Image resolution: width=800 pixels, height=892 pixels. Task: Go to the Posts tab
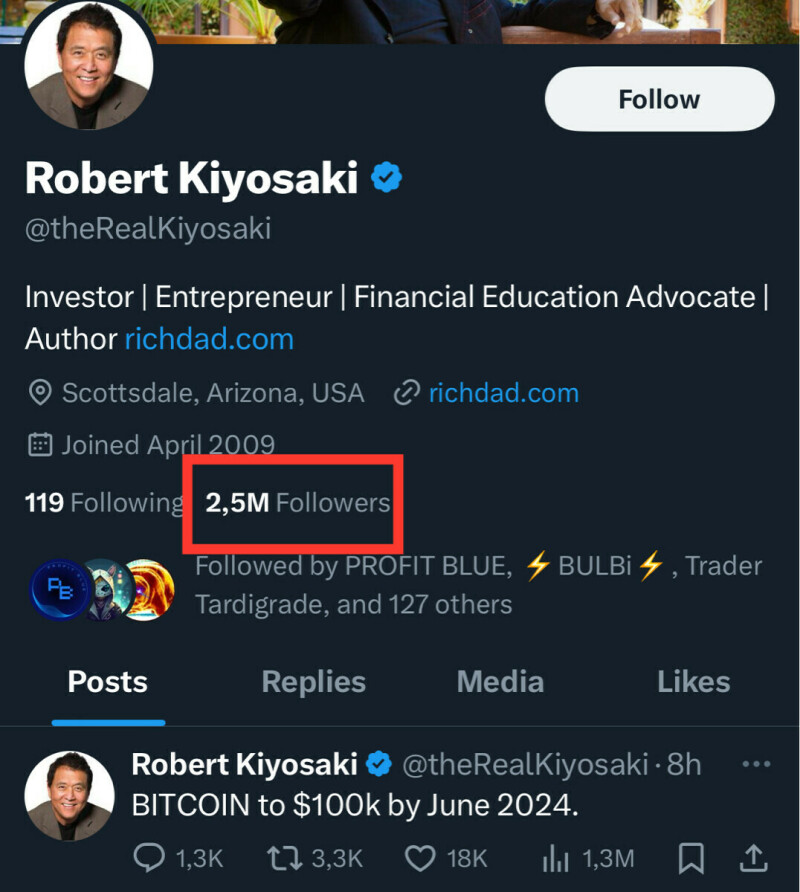point(107,682)
